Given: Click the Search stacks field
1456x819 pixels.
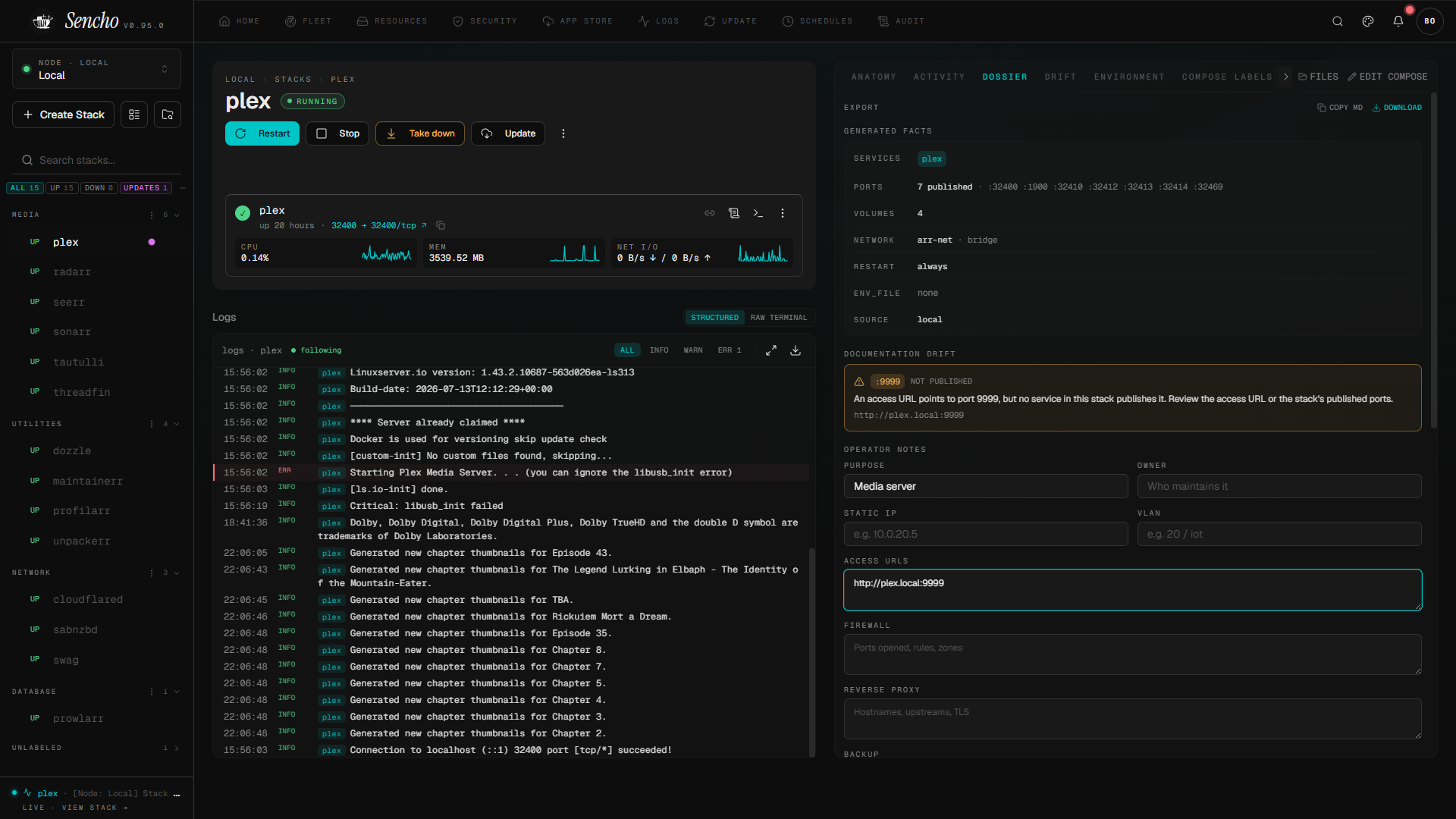Looking at the screenshot, I should coord(96,160).
